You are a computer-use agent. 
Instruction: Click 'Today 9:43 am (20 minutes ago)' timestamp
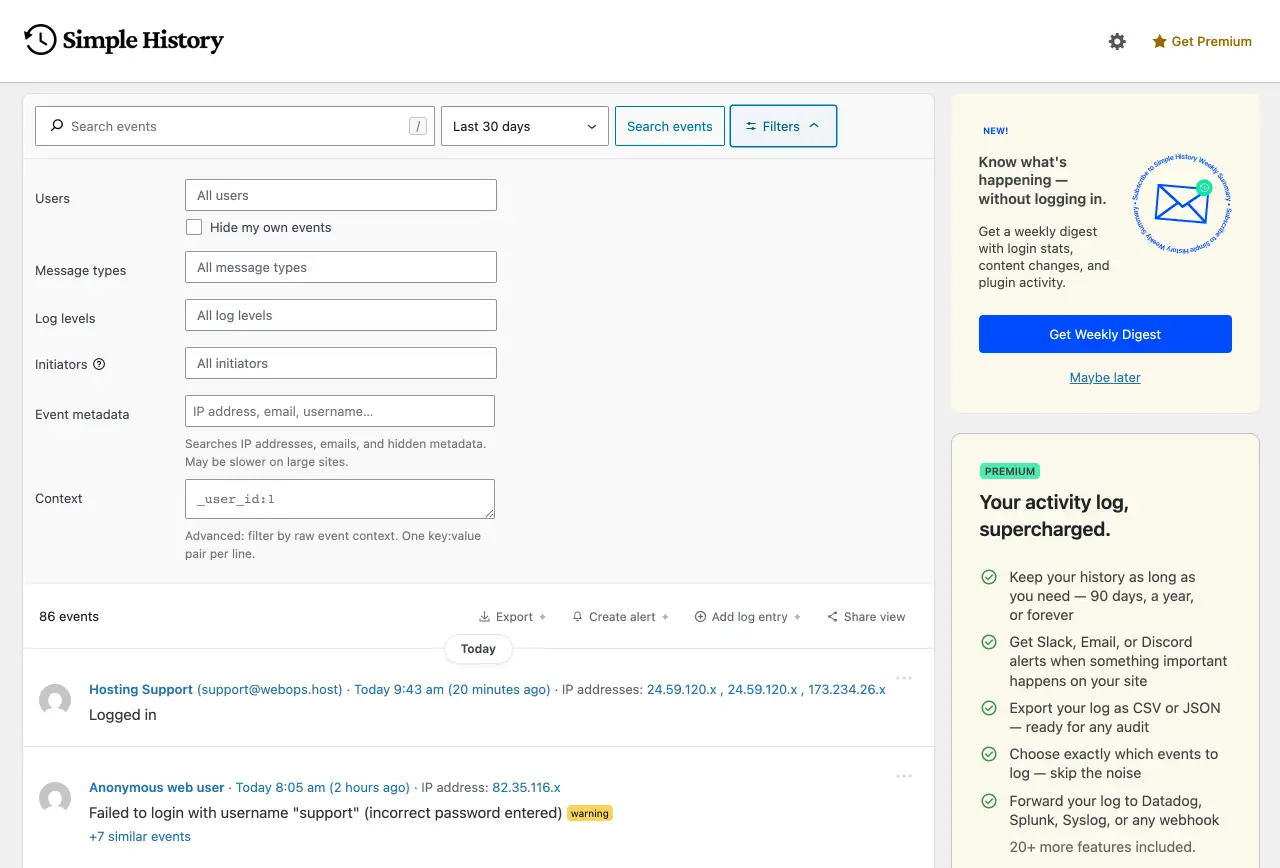(452, 689)
